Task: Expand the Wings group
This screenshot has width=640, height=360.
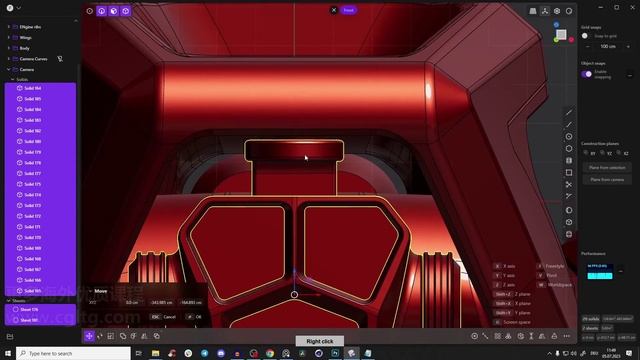Action: click(9, 37)
